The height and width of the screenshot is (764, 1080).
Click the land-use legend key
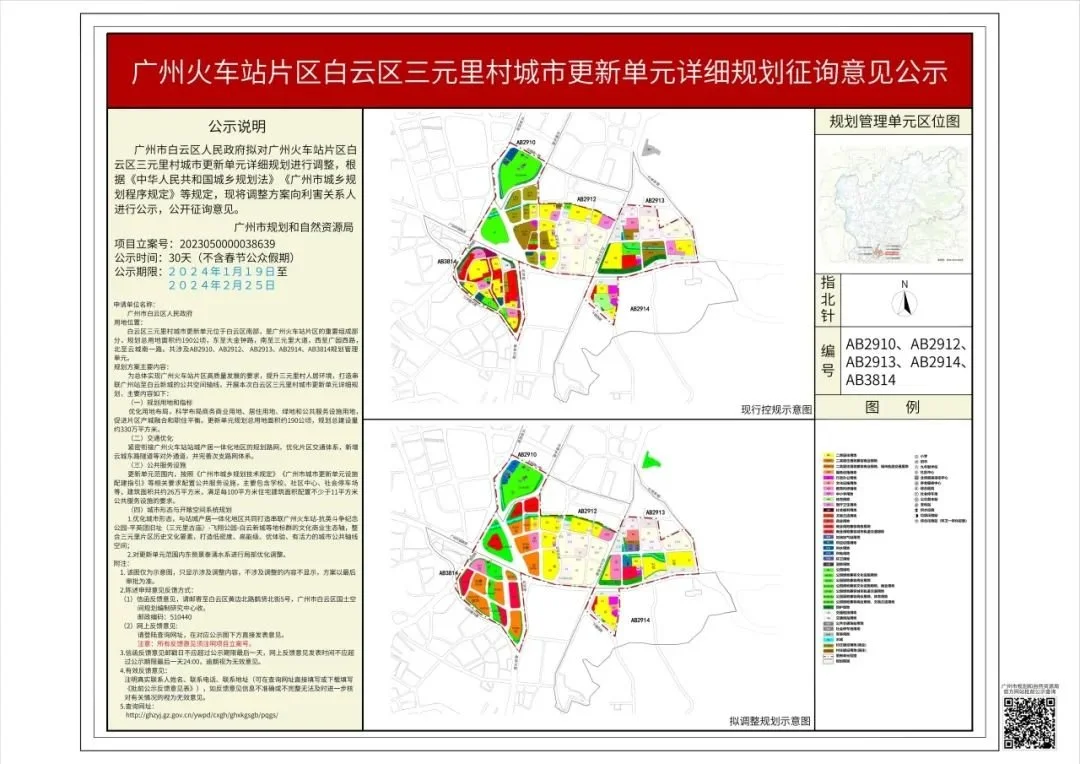[893, 557]
